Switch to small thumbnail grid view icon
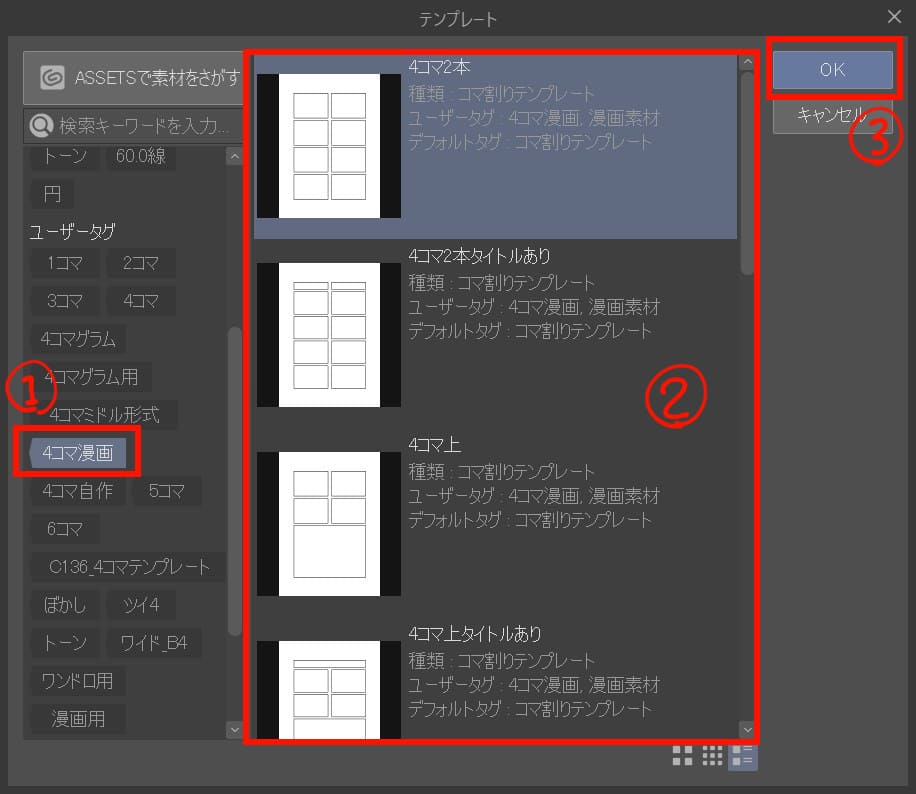Image resolution: width=916 pixels, height=794 pixels. [x=712, y=755]
